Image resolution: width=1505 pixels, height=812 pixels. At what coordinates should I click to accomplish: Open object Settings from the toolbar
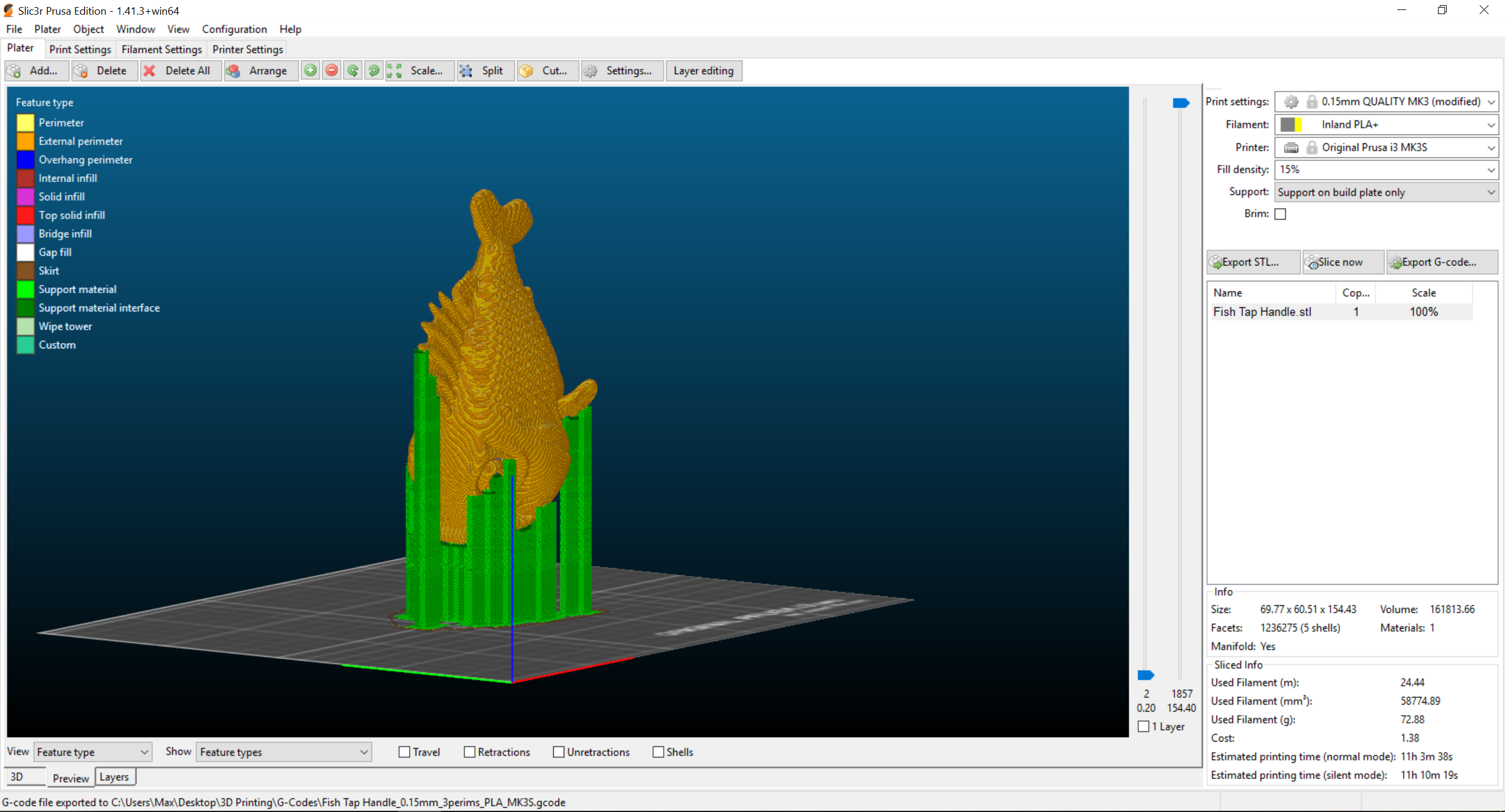point(623,71)
